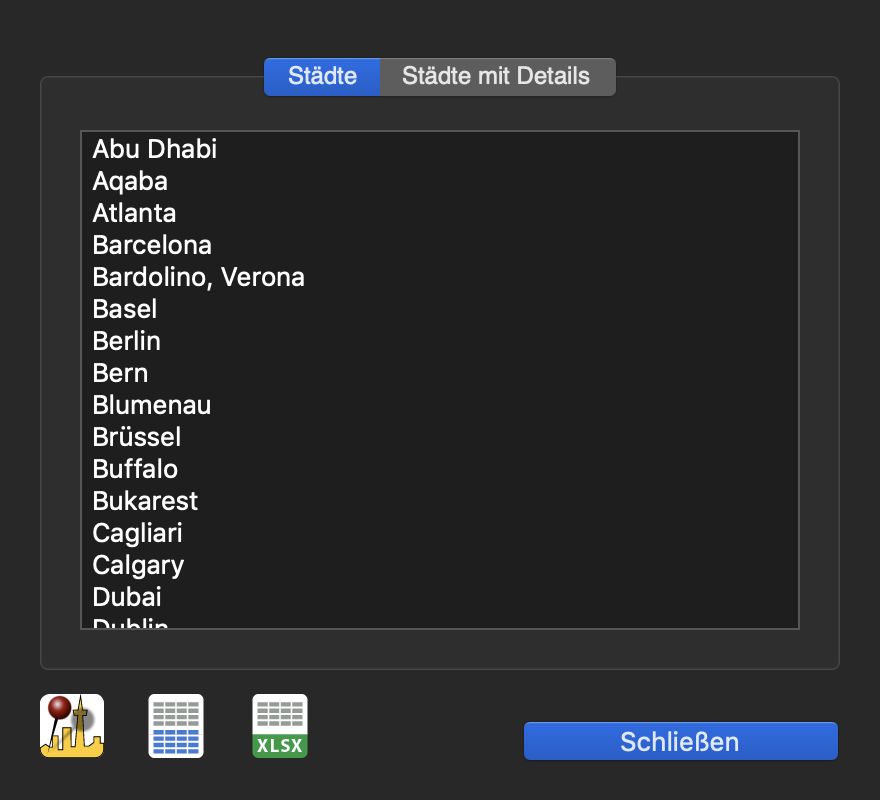Click the spreadsheet table export icon
Viewport: 880px width, 800px height.
[176, 726]
